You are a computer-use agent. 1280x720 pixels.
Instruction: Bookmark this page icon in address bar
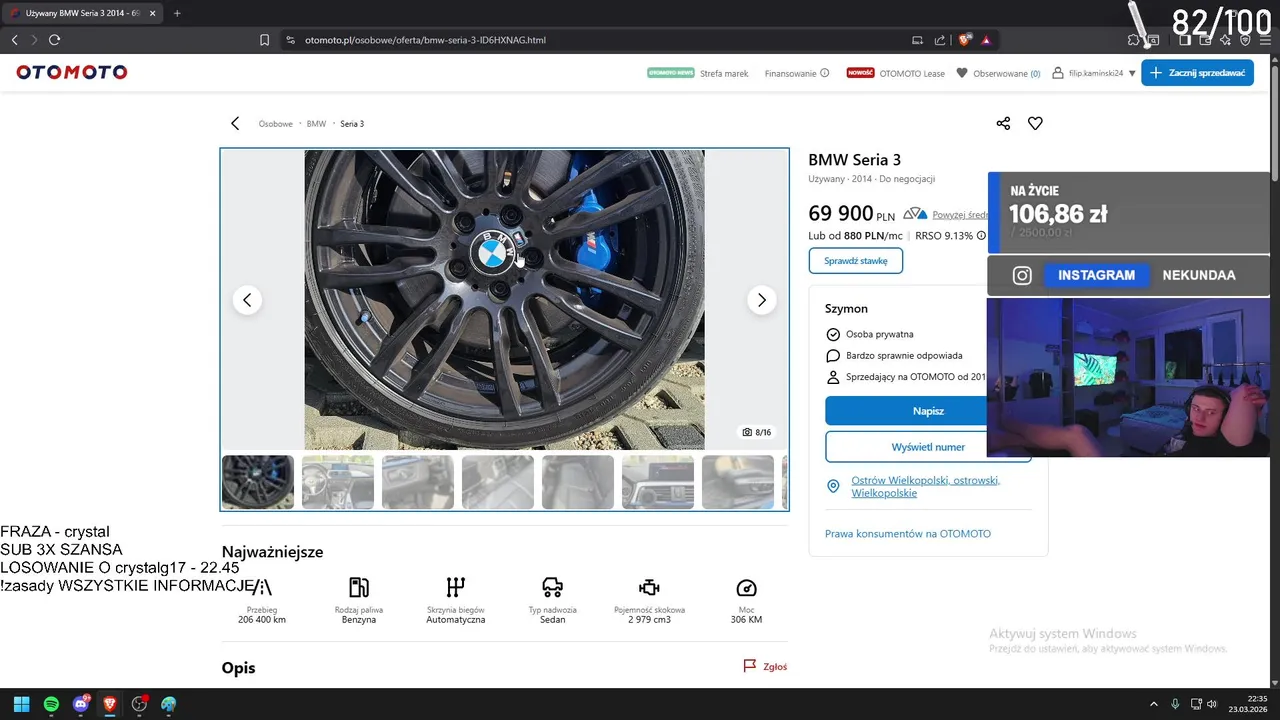(264, 40)
